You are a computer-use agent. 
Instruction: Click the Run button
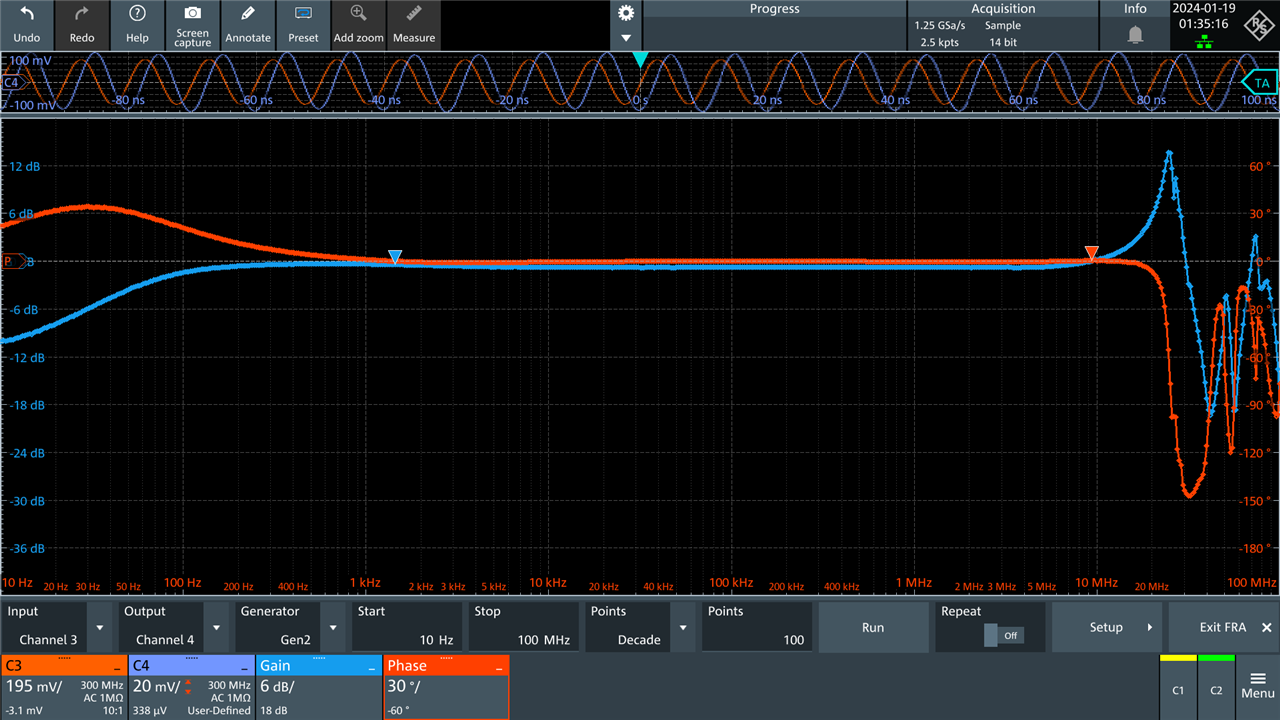coord(873,627)
